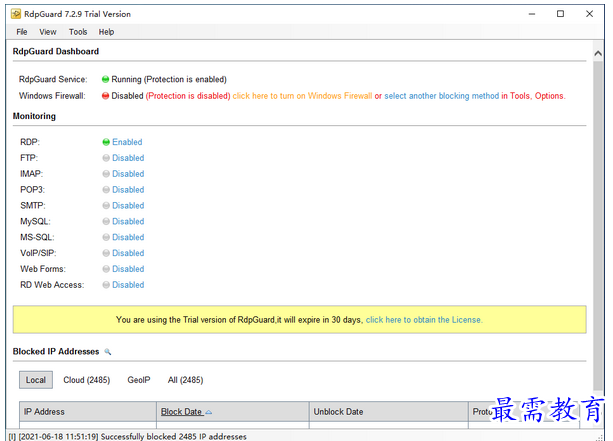613x441 pixels.
Task: Click green status icon beside RdpGuard Service
Action: pos(105,79)
